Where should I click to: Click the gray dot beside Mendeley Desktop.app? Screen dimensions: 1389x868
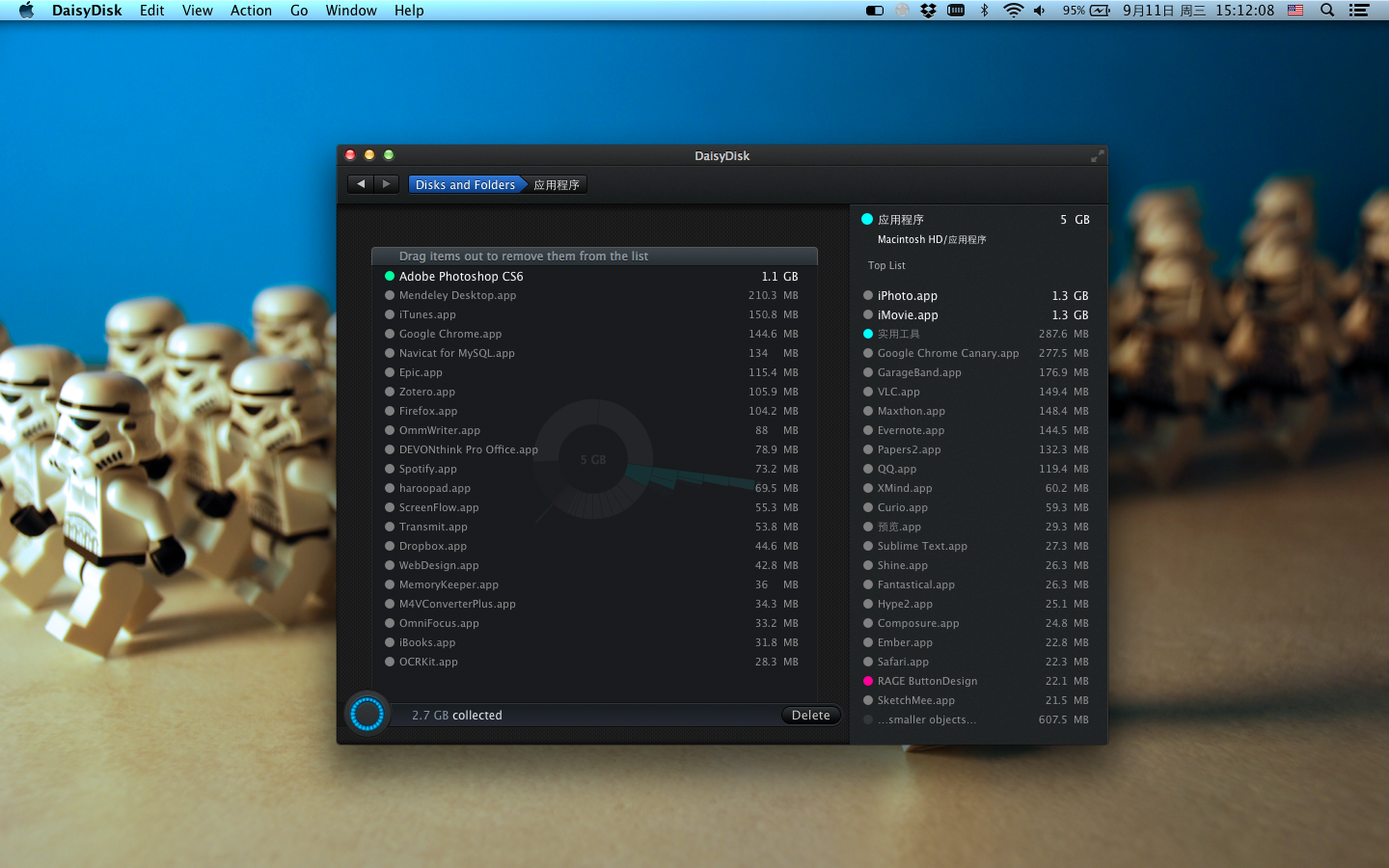(x=390, y=295)
